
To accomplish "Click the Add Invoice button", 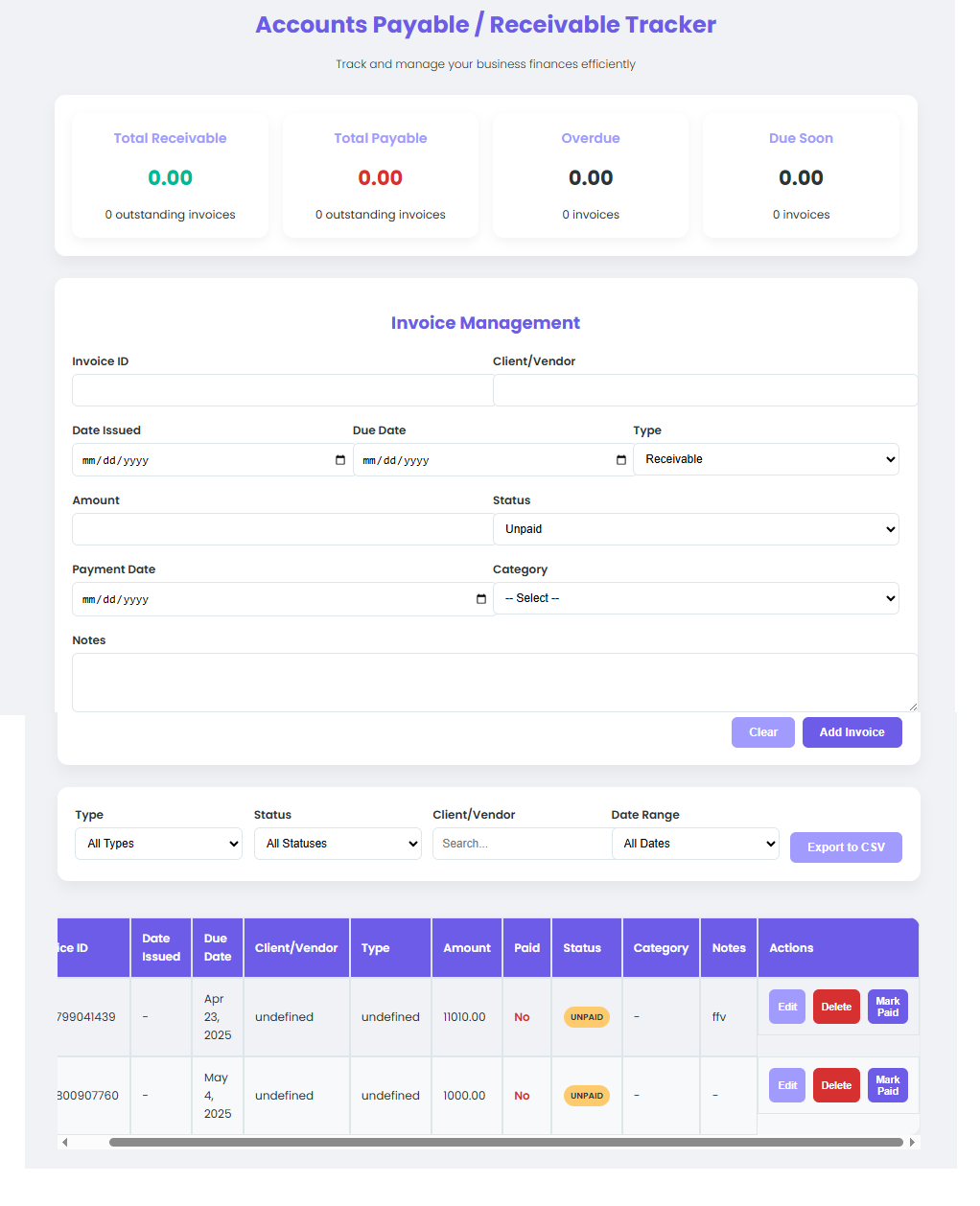I will 852,732.
